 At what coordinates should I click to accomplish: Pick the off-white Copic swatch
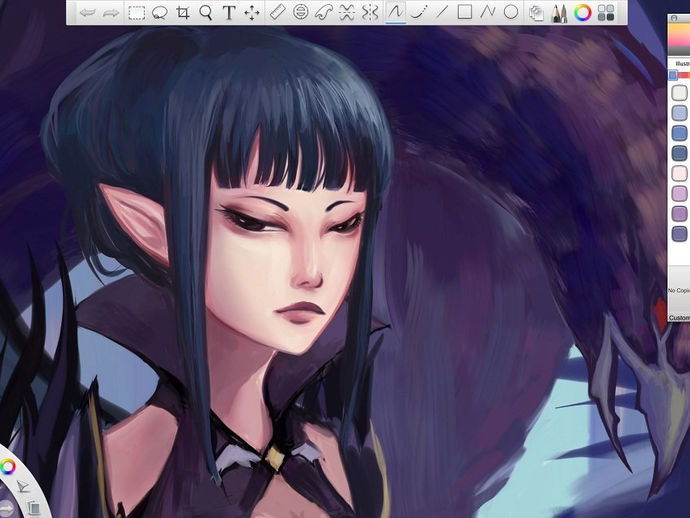tap(679, 93)
